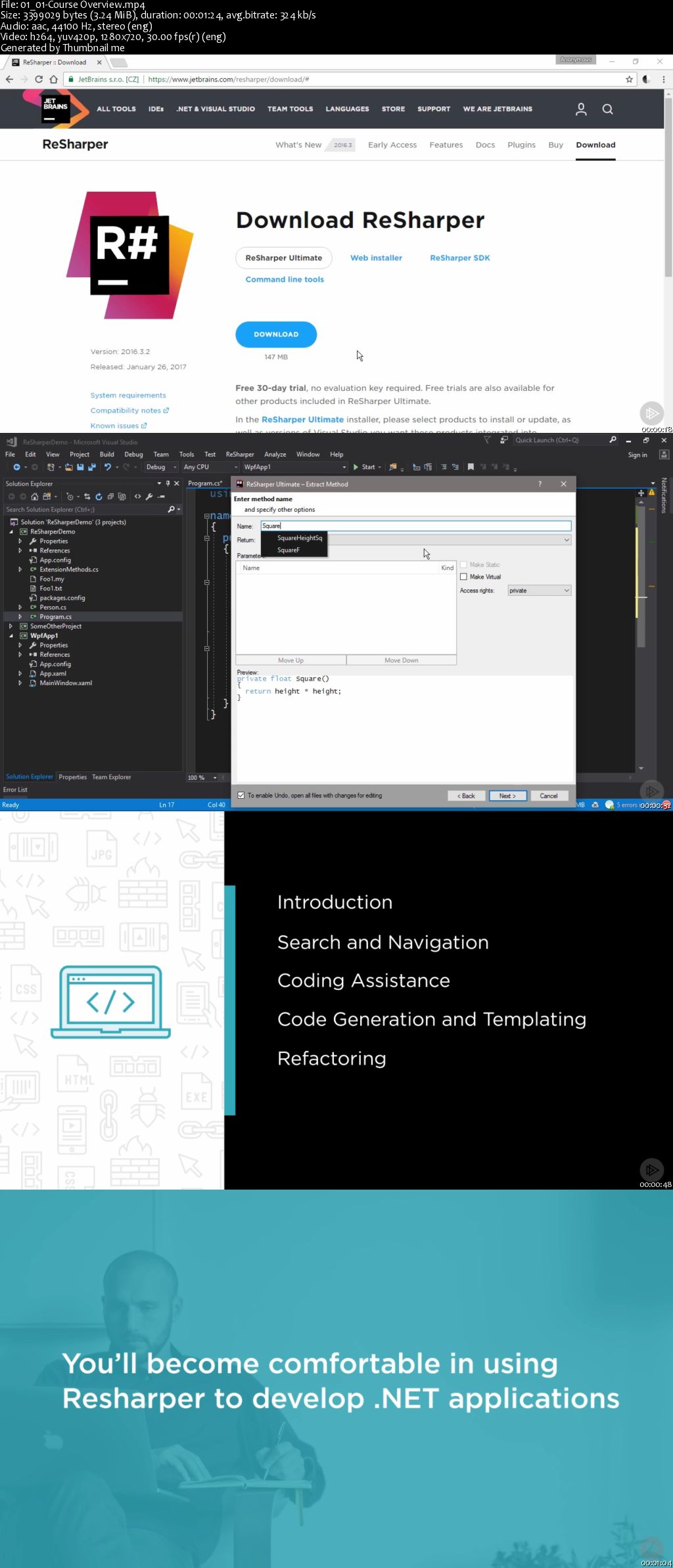Screen dimensions: 673x1568
Task: Click the search magnifier on the JetBrains site
Action: 608,109
